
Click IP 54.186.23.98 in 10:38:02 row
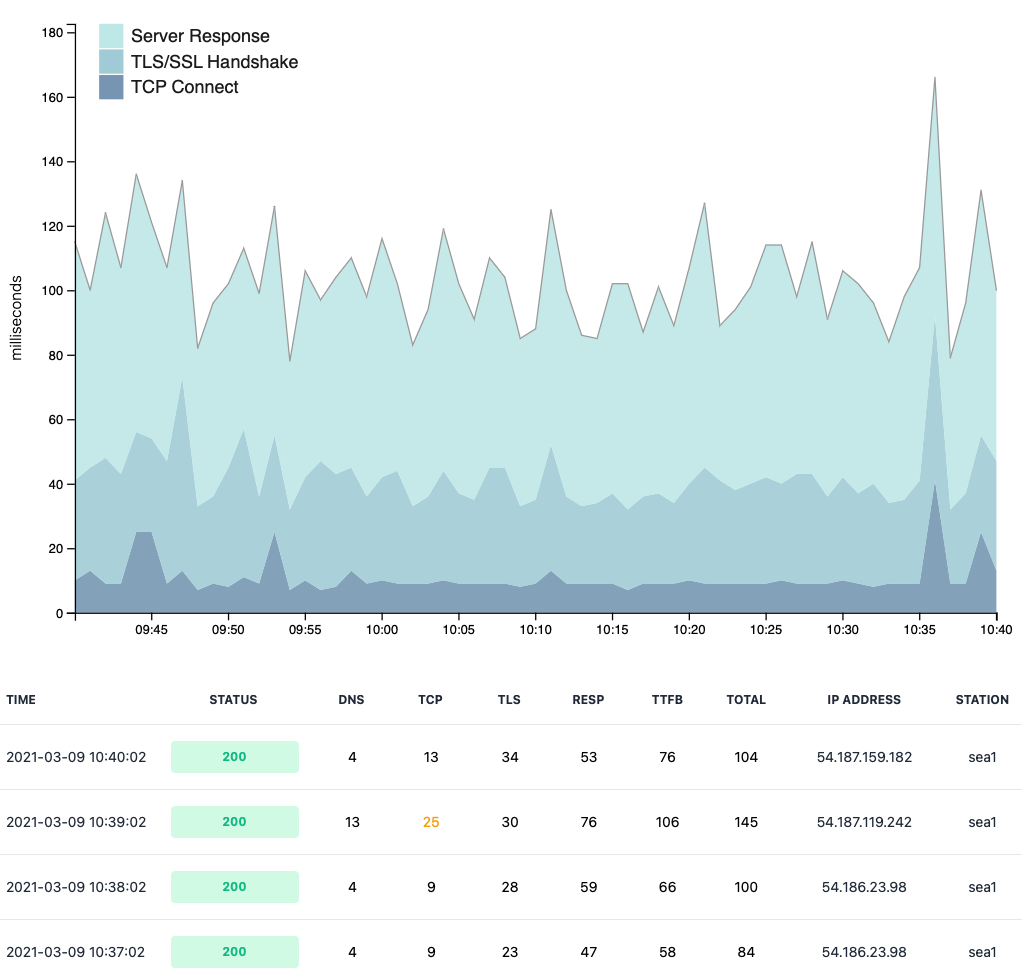tap(864, 887)
